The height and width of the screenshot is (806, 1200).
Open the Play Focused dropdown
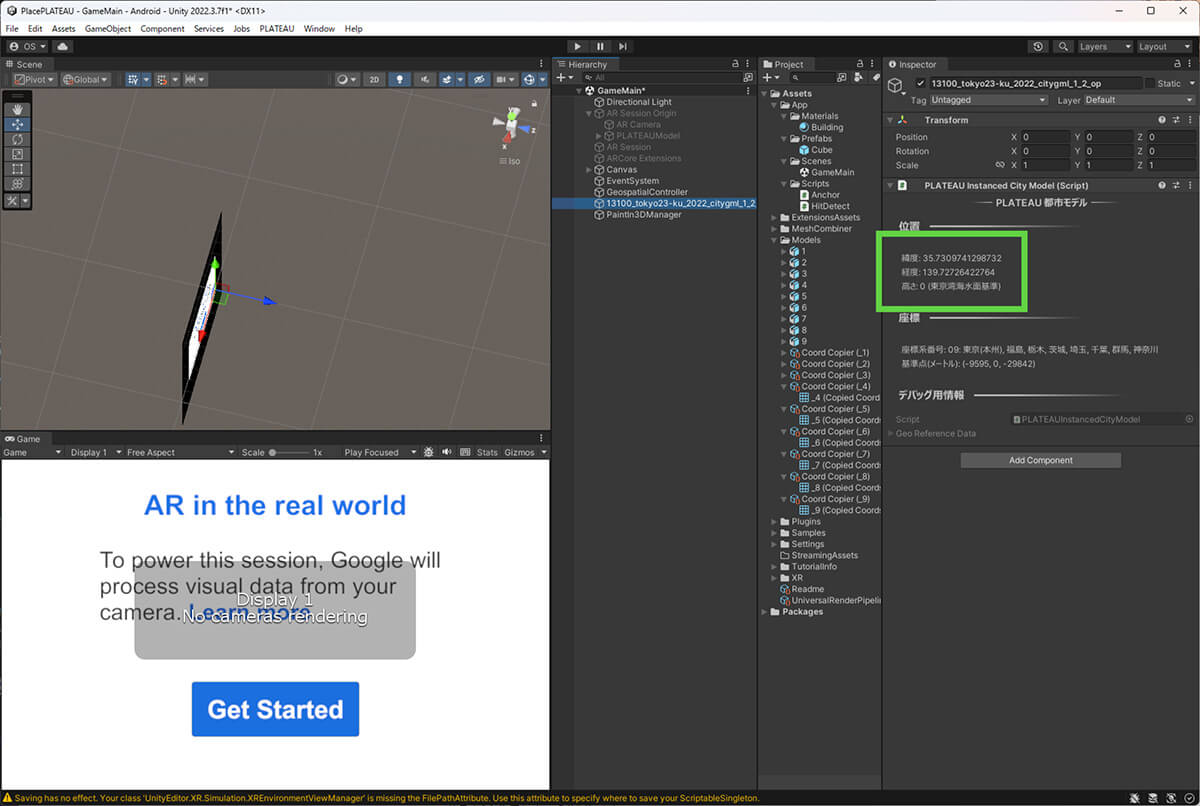(378, 452)
